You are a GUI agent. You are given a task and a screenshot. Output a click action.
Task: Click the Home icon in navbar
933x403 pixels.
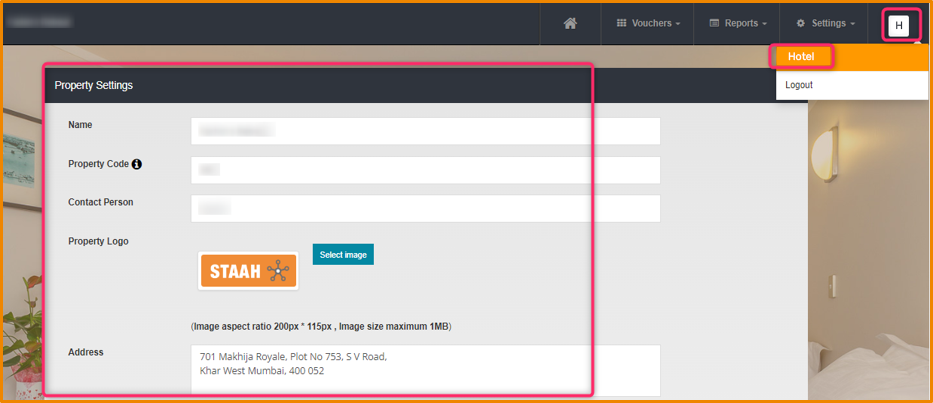pyautogui.click(x=570, y=23)
